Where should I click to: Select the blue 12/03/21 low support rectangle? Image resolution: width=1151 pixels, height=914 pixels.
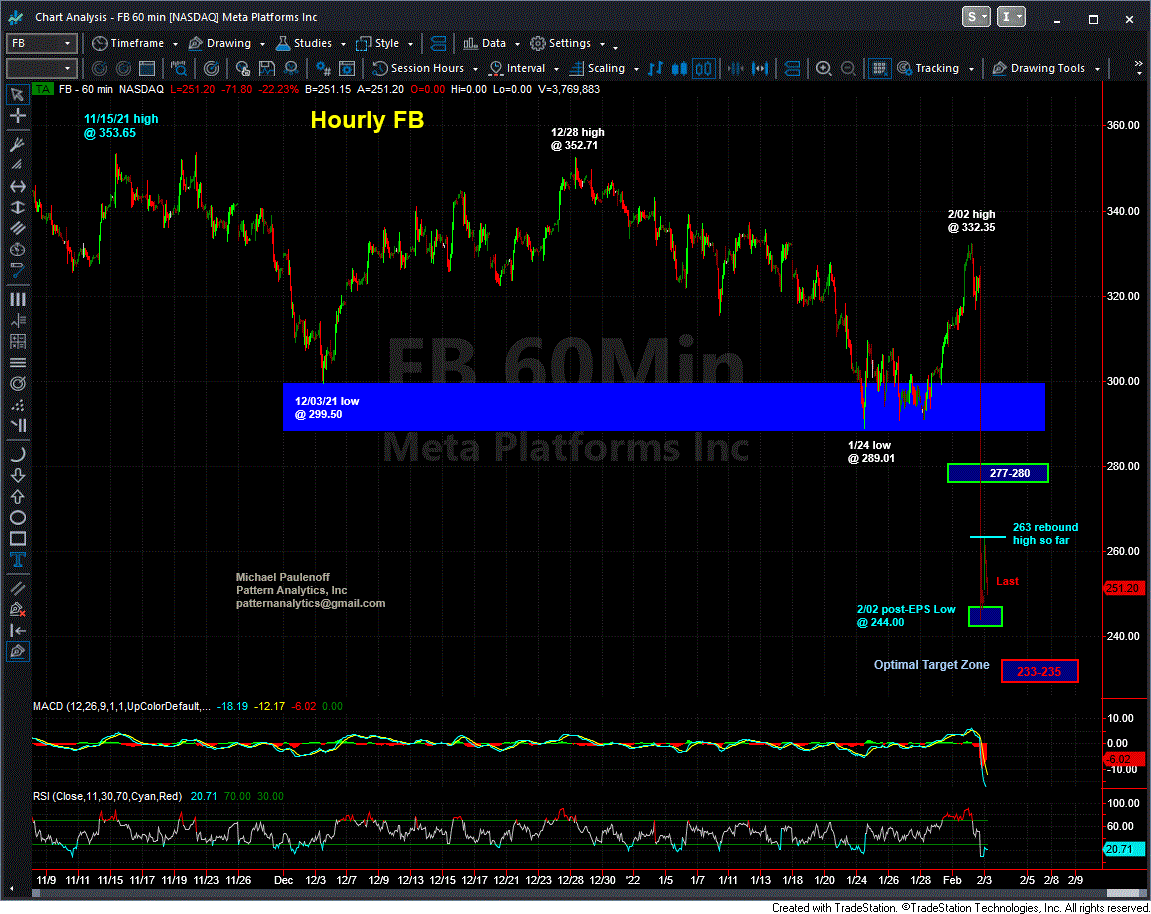pos(664,407)
